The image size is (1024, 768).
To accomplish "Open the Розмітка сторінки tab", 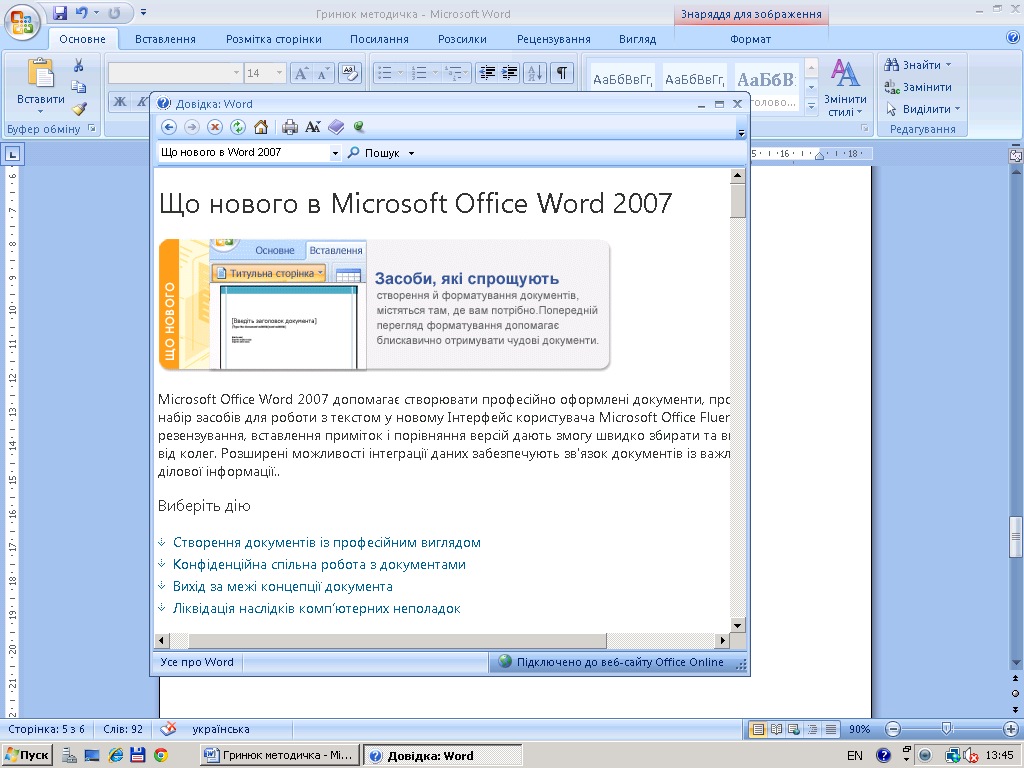I will click(274, 39).
